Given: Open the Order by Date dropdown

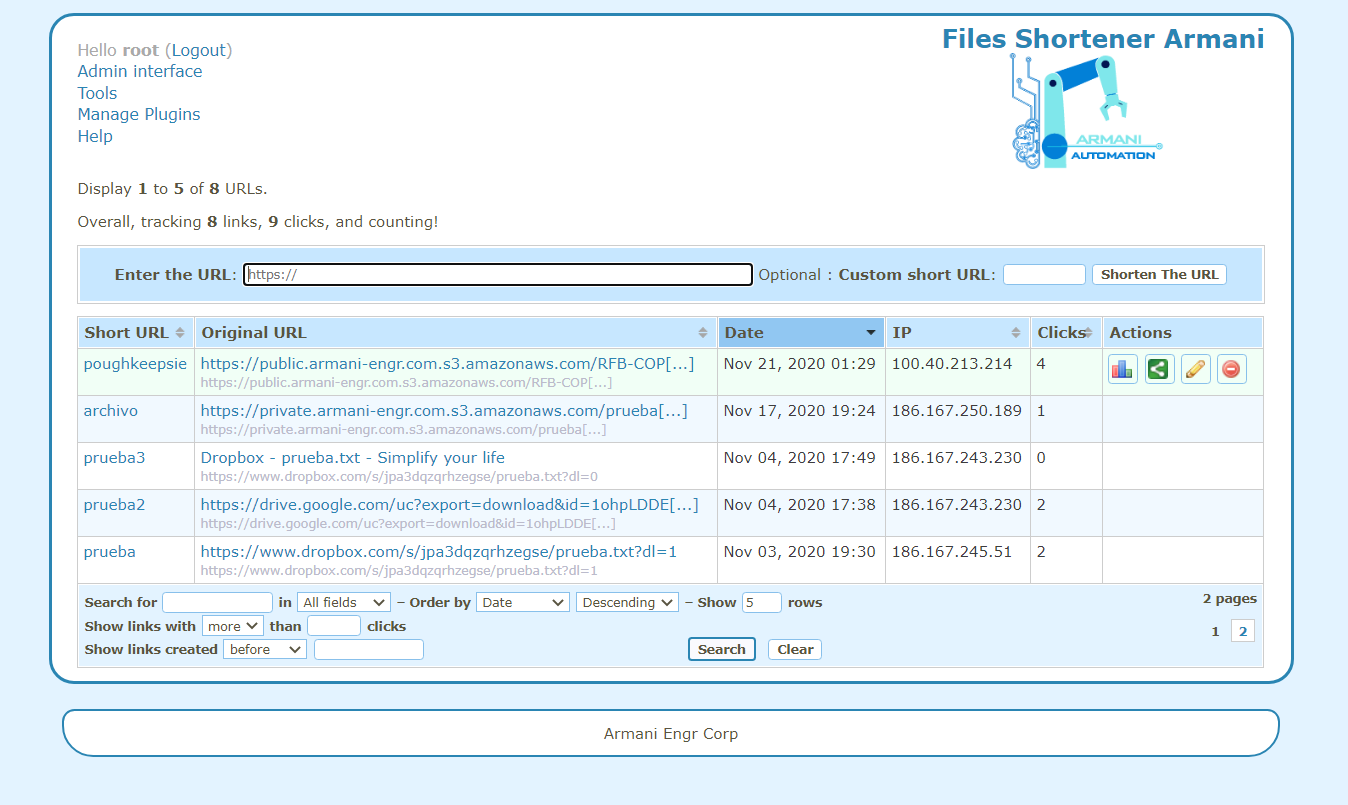Looking at the screenshot, I should [522, 602].
